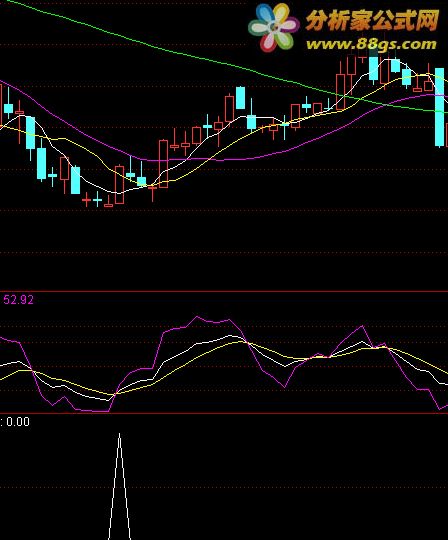Click the white signal spike's peak in bottom panel
This screenshot has width=448, height=540.
tap(119, 435)
